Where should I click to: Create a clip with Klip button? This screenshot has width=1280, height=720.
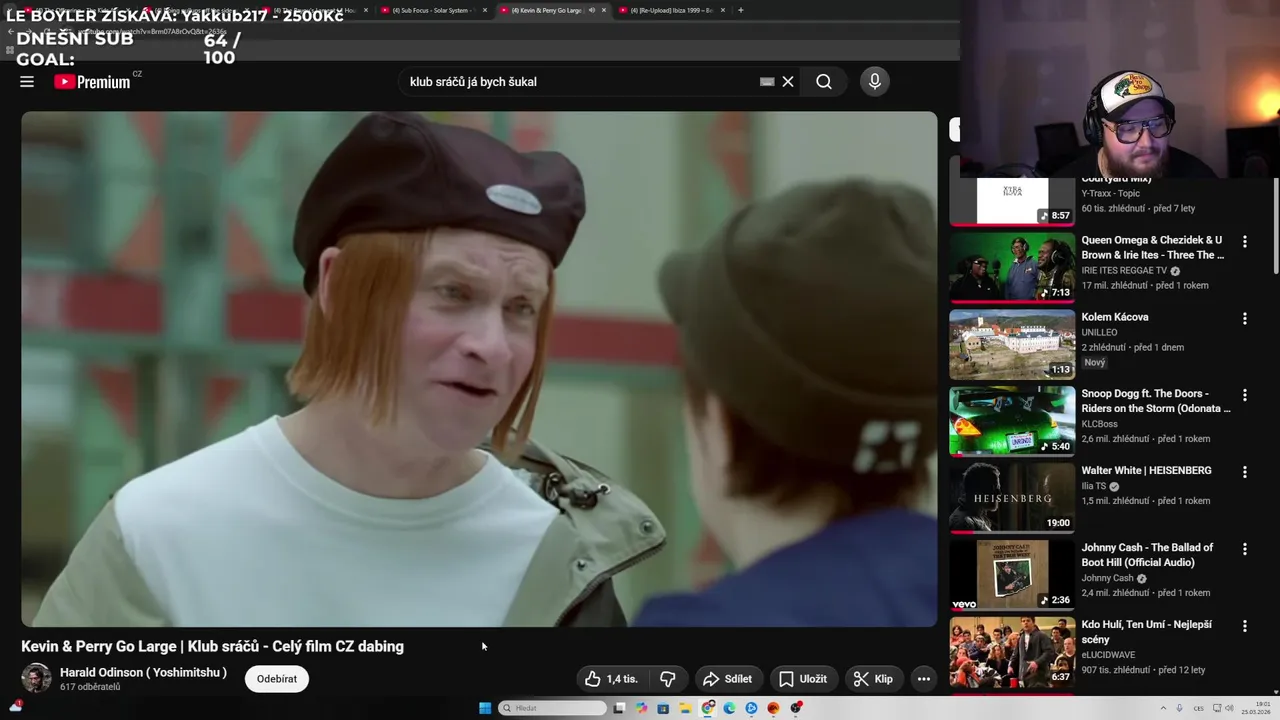coord(873,679)
